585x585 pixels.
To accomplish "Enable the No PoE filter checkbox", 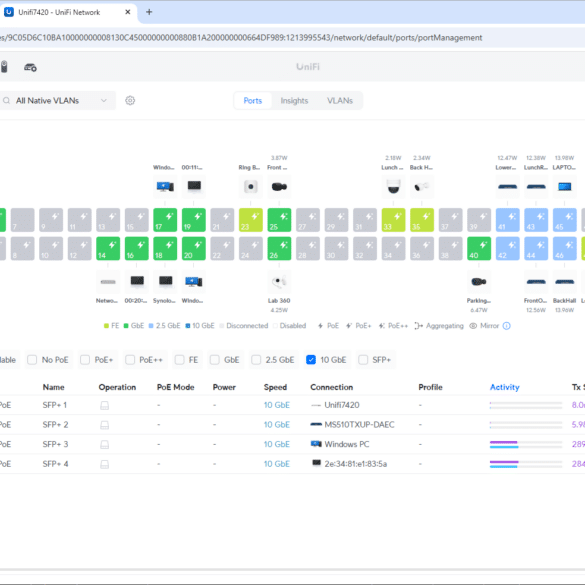I will [x=32, y=360].
